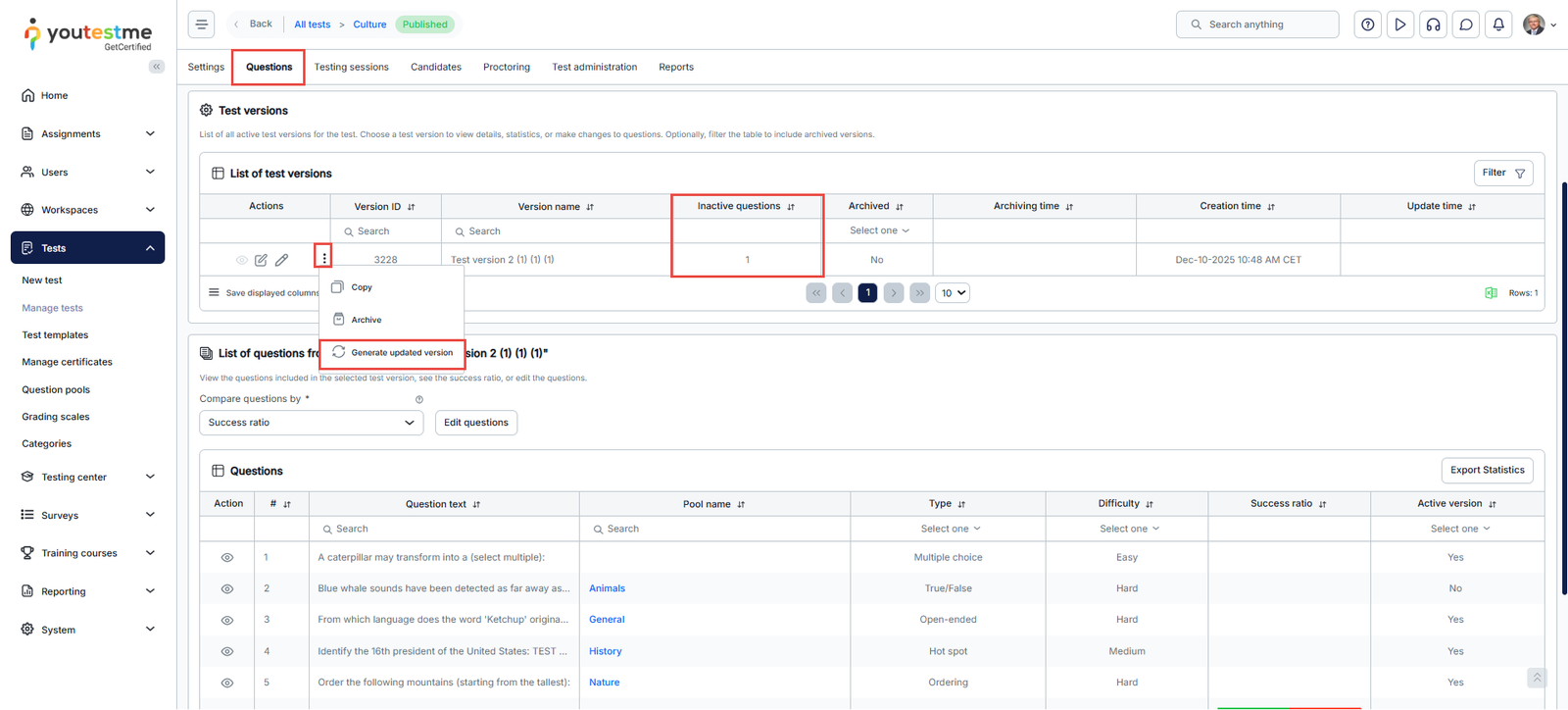Open the Success ratio compare dropdown
The image size is (1568, 710).
click(x=311, y=423)
